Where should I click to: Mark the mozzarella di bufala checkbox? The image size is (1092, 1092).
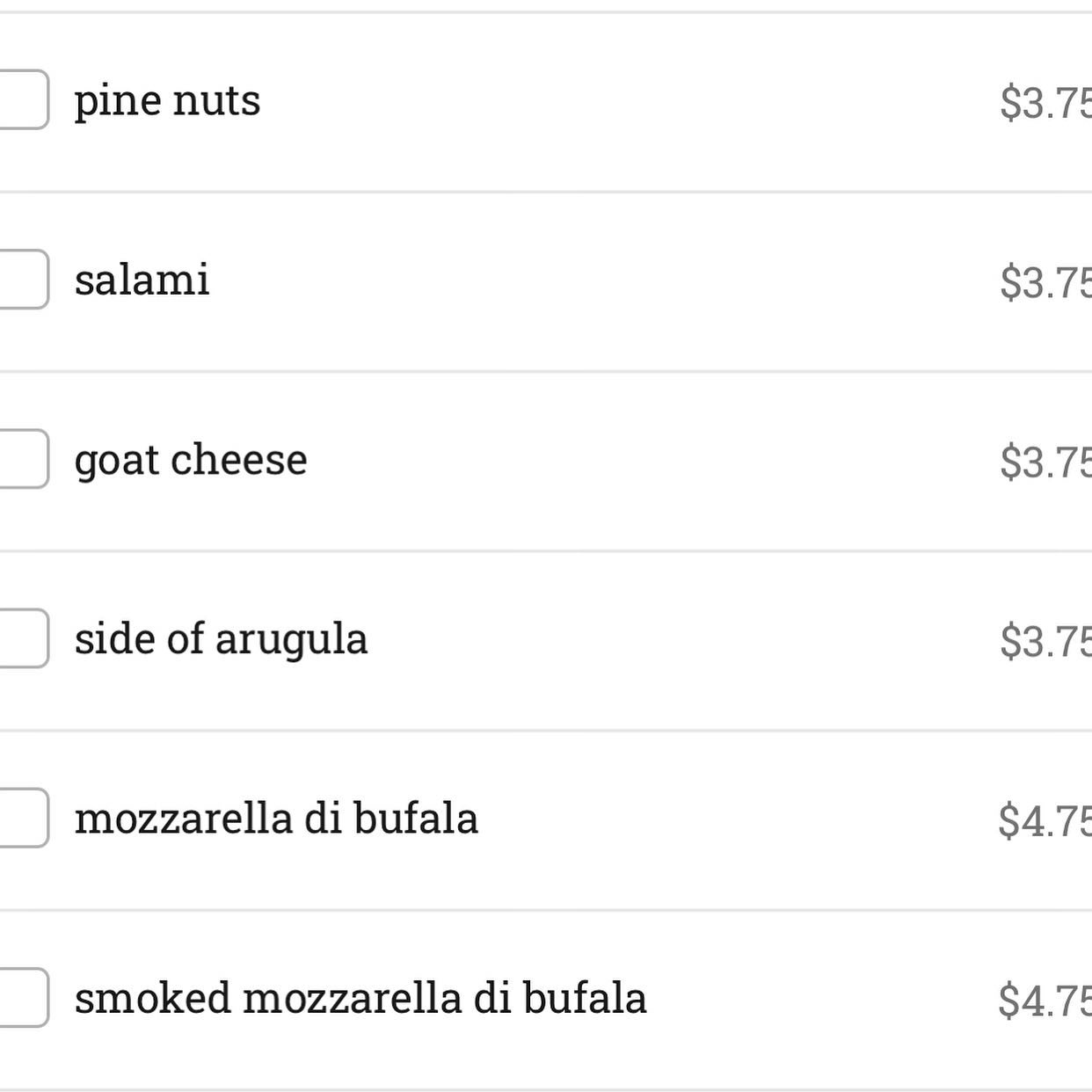(x=21, y=818)
